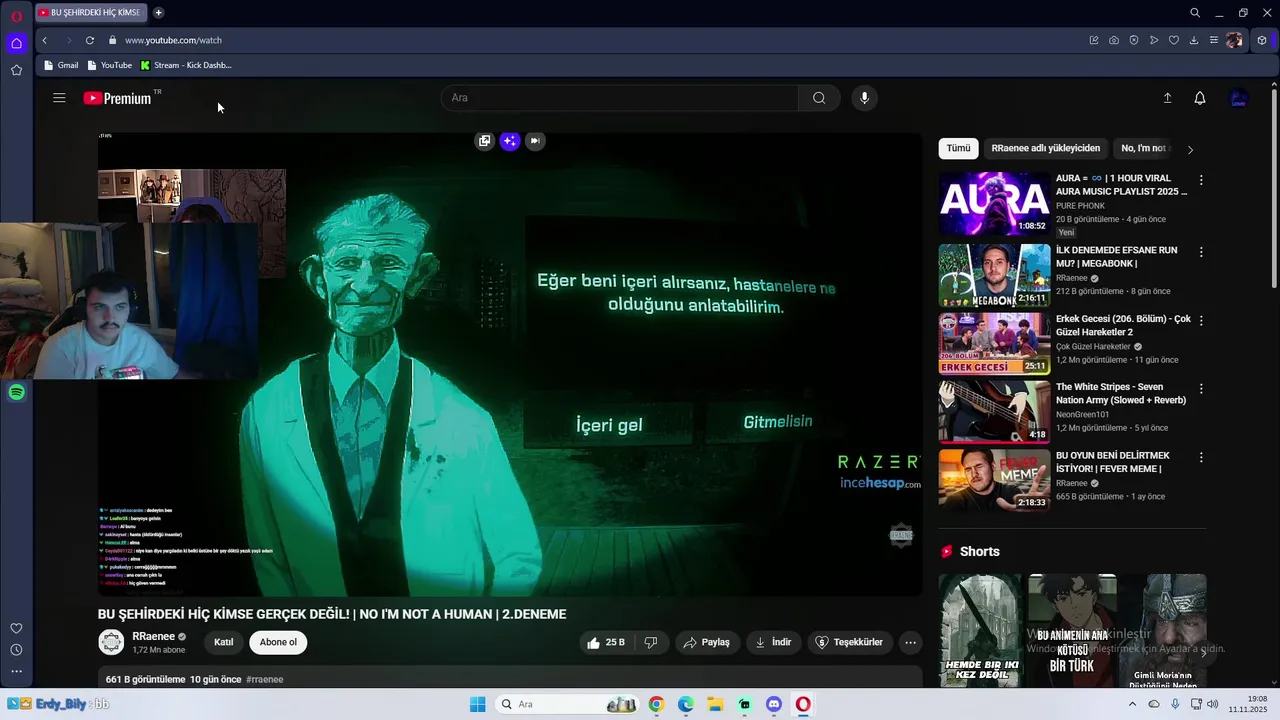Click the Katıl join button
Screen dimensions: 1280x720
(224, 642)
